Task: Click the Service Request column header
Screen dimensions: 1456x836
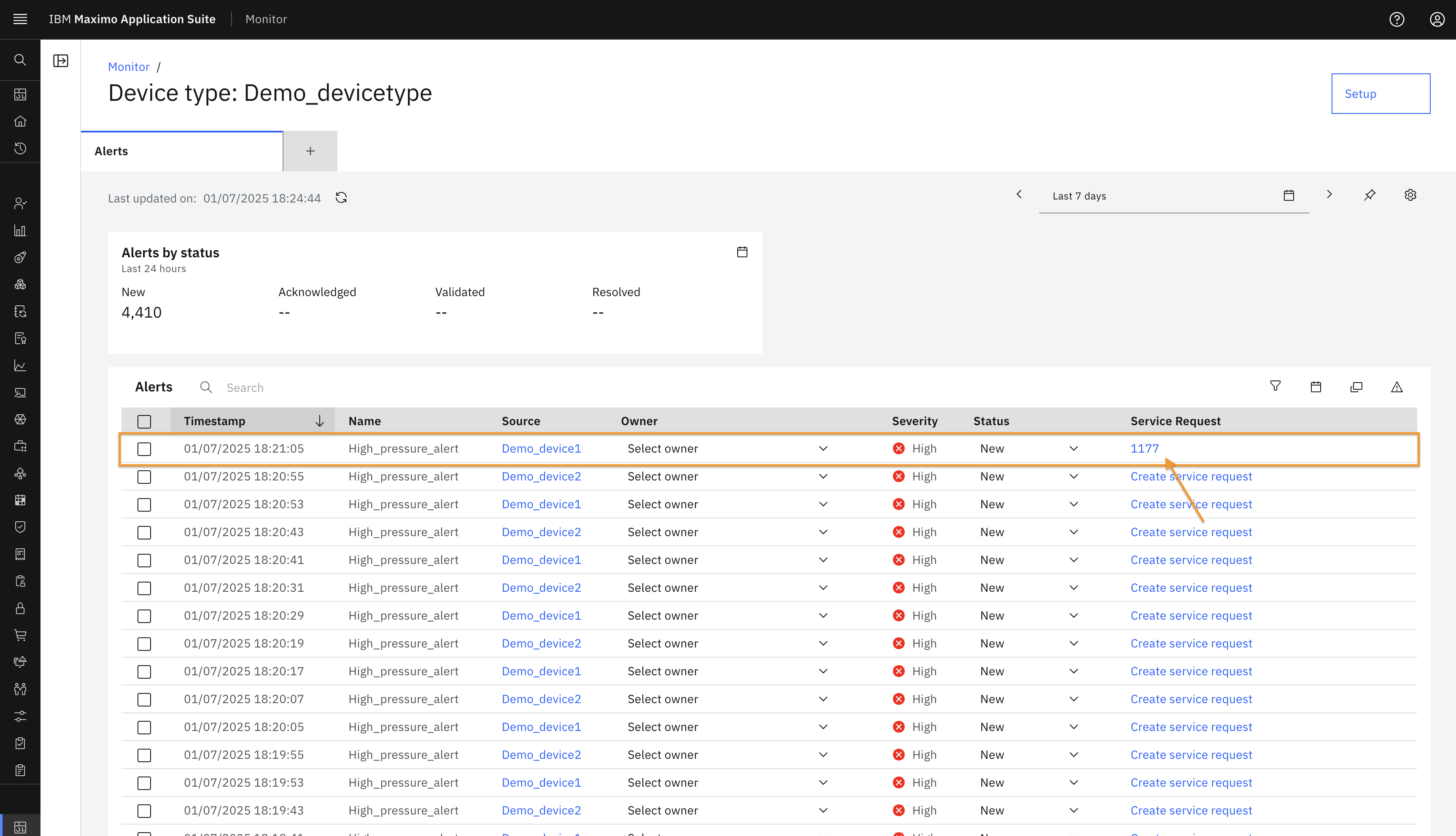Action: coord(1175,421)
